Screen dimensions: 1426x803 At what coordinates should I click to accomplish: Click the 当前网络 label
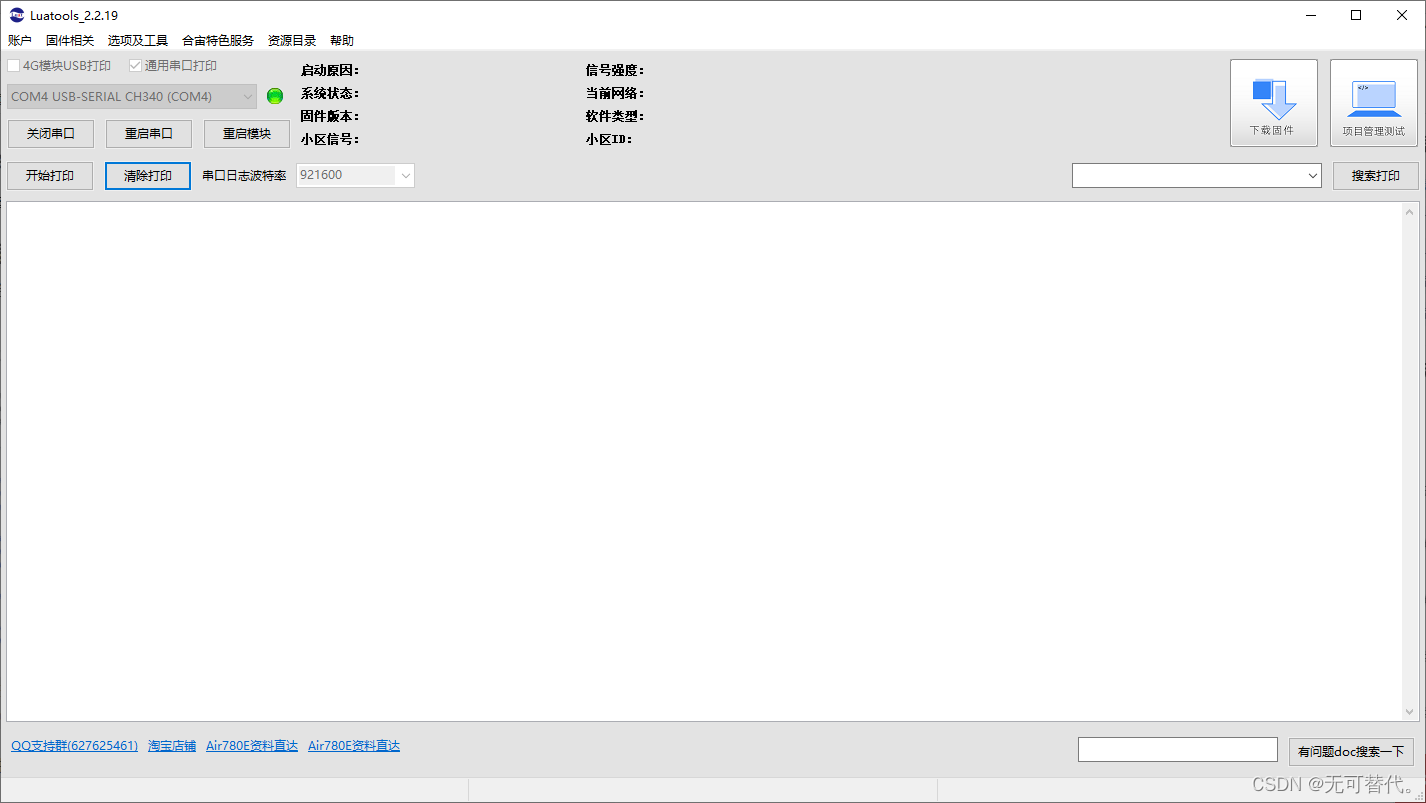click(x=615, y=93)
